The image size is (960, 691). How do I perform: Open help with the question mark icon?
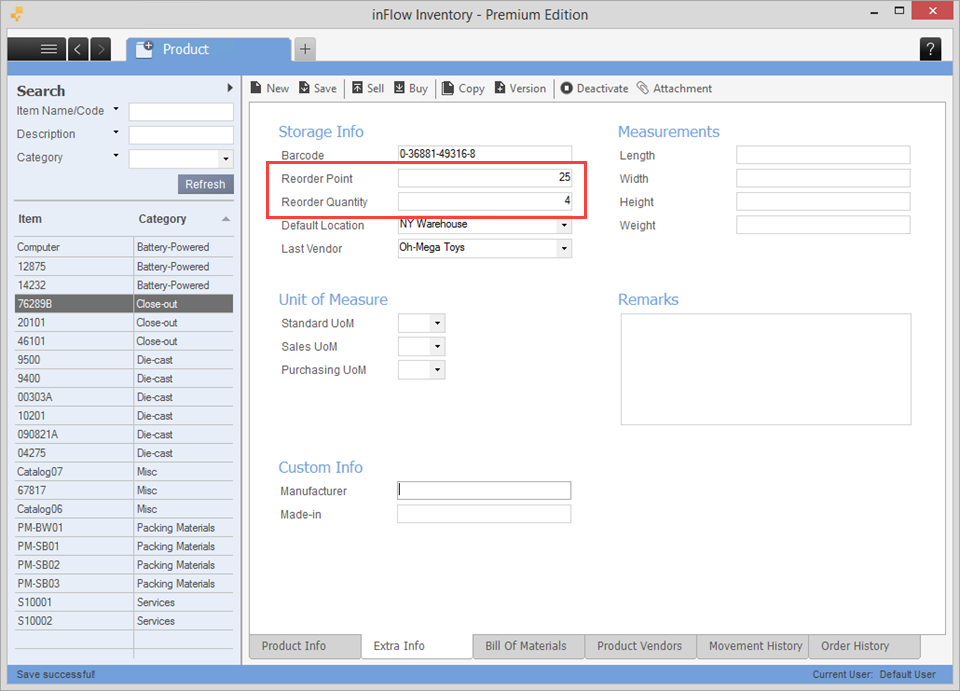(x=930, y=49)
